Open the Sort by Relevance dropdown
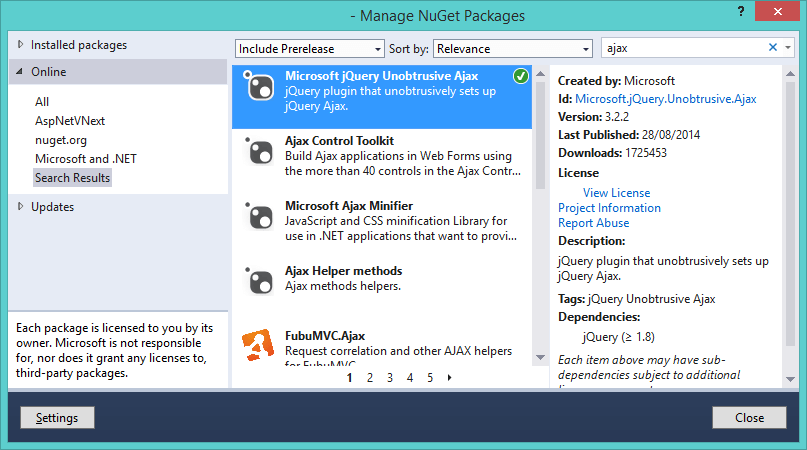 coord(513,49)
